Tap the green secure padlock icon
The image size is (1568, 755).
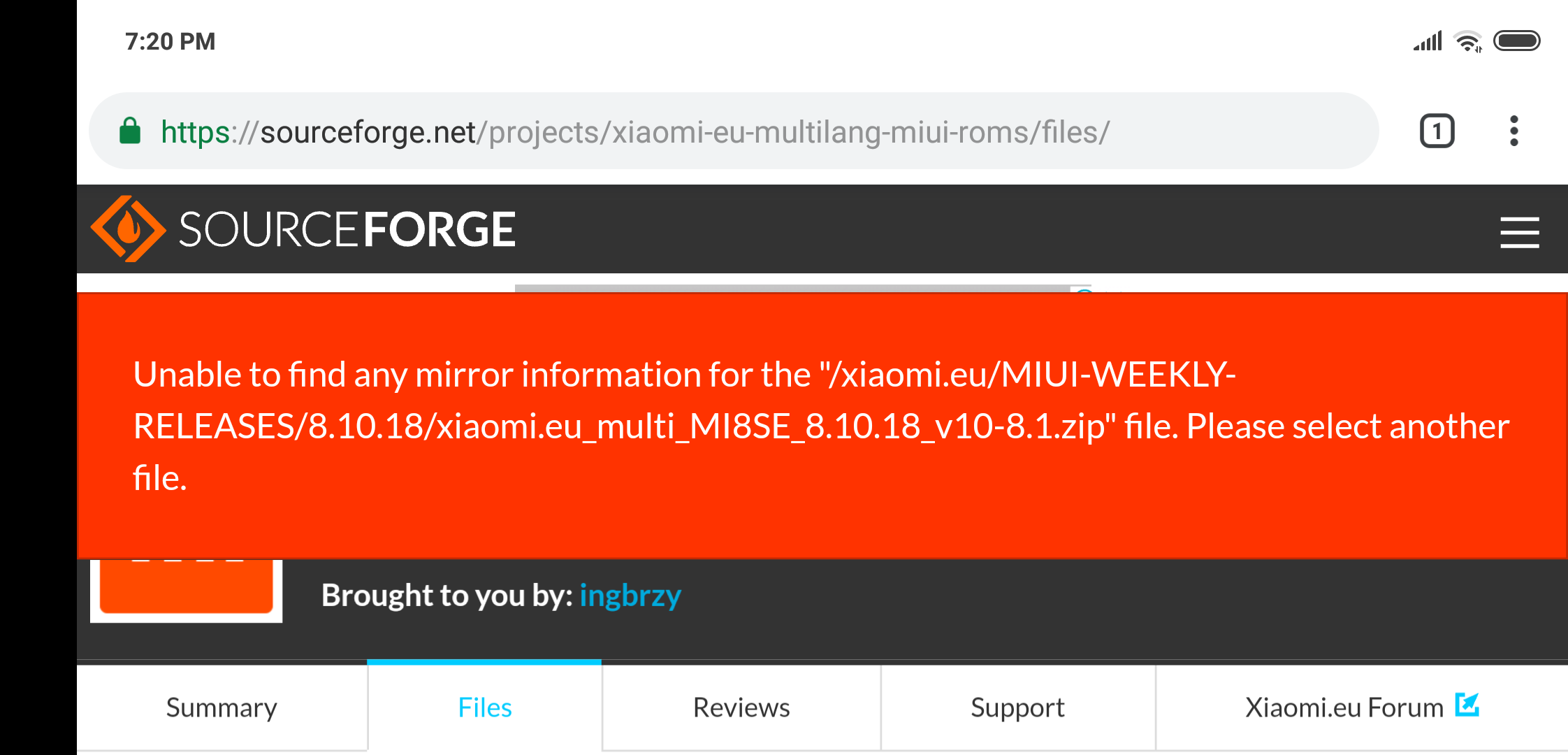(x=130, y=131)
